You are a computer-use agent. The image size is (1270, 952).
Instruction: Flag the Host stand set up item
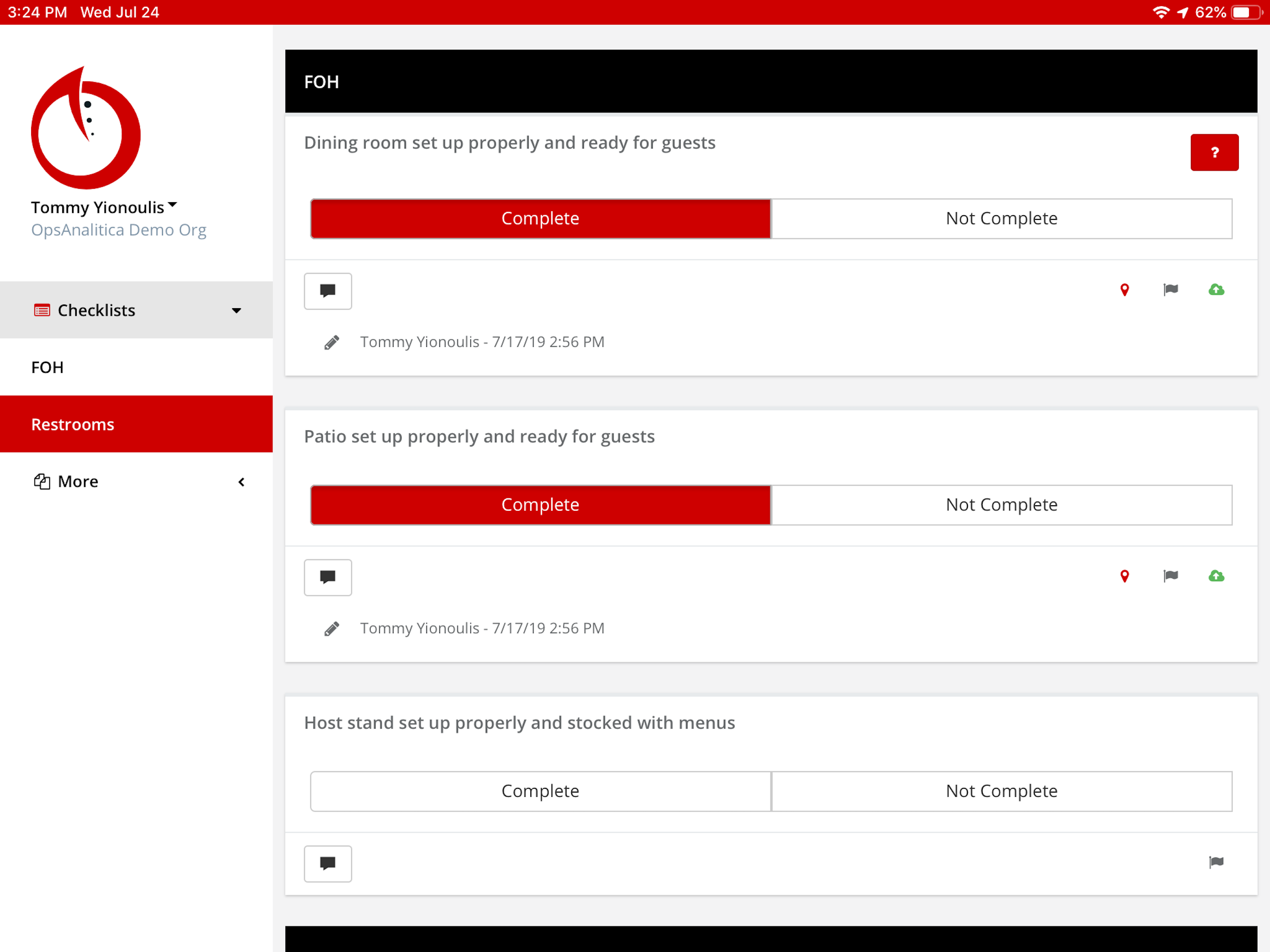pyautogui.click(x=1216, y=862)
